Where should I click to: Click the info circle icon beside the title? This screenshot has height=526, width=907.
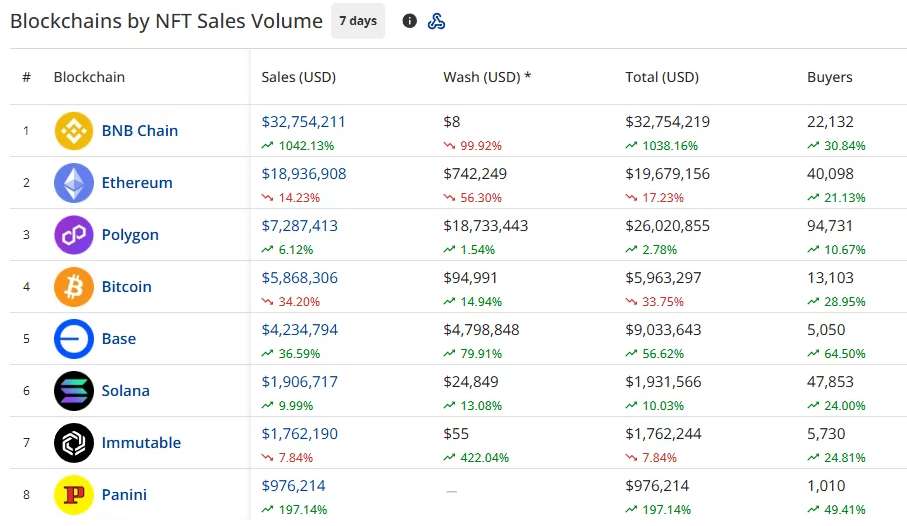tap(410, 21)
